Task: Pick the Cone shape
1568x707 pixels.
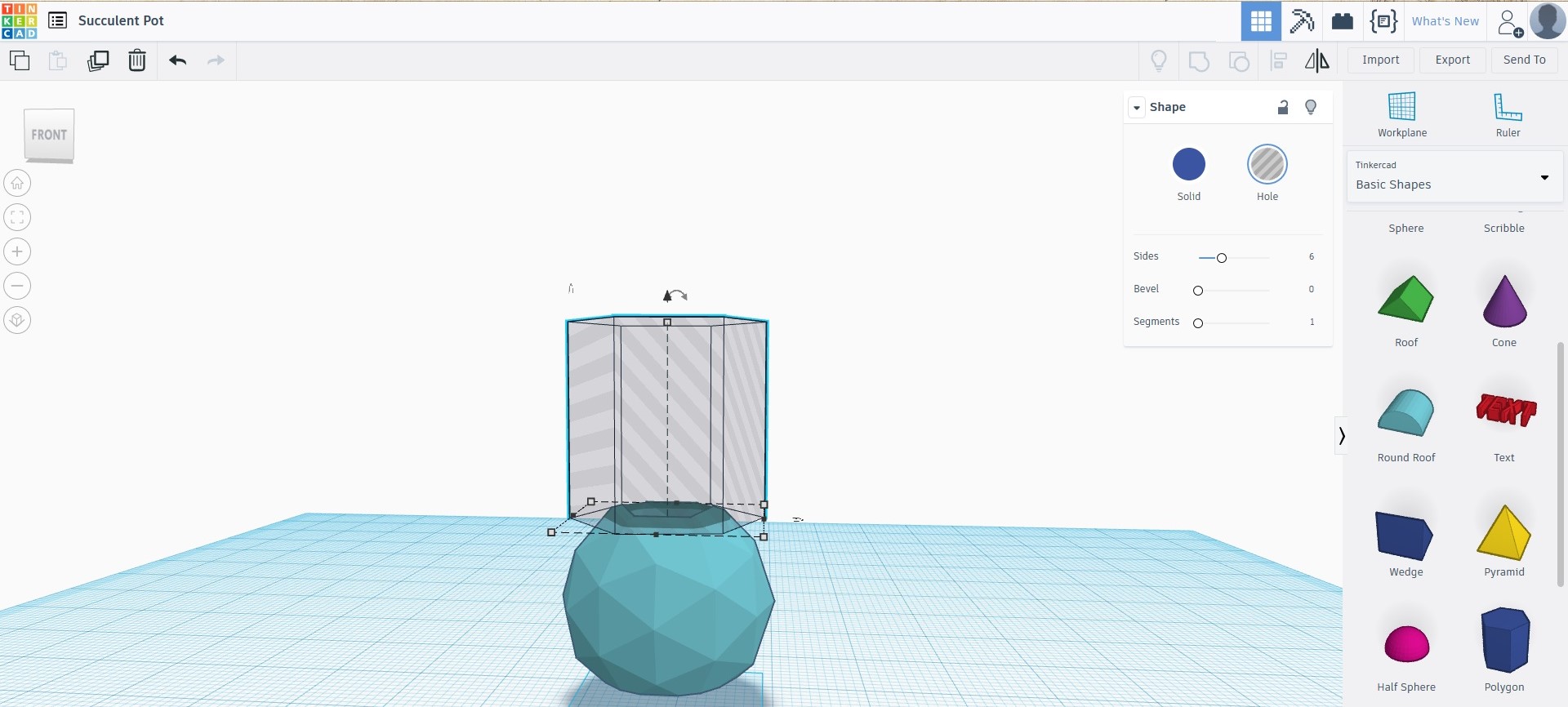Action: pyautogui.click(x=1504, y=300)
